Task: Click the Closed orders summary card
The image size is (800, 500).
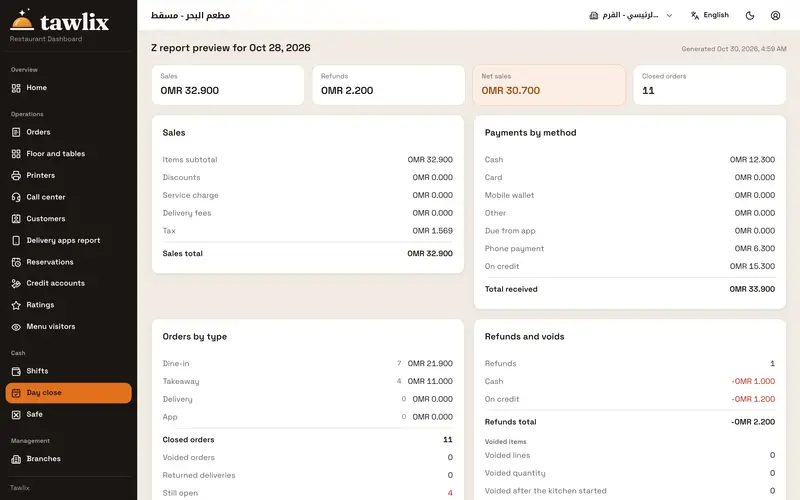Action: [710, 85]
